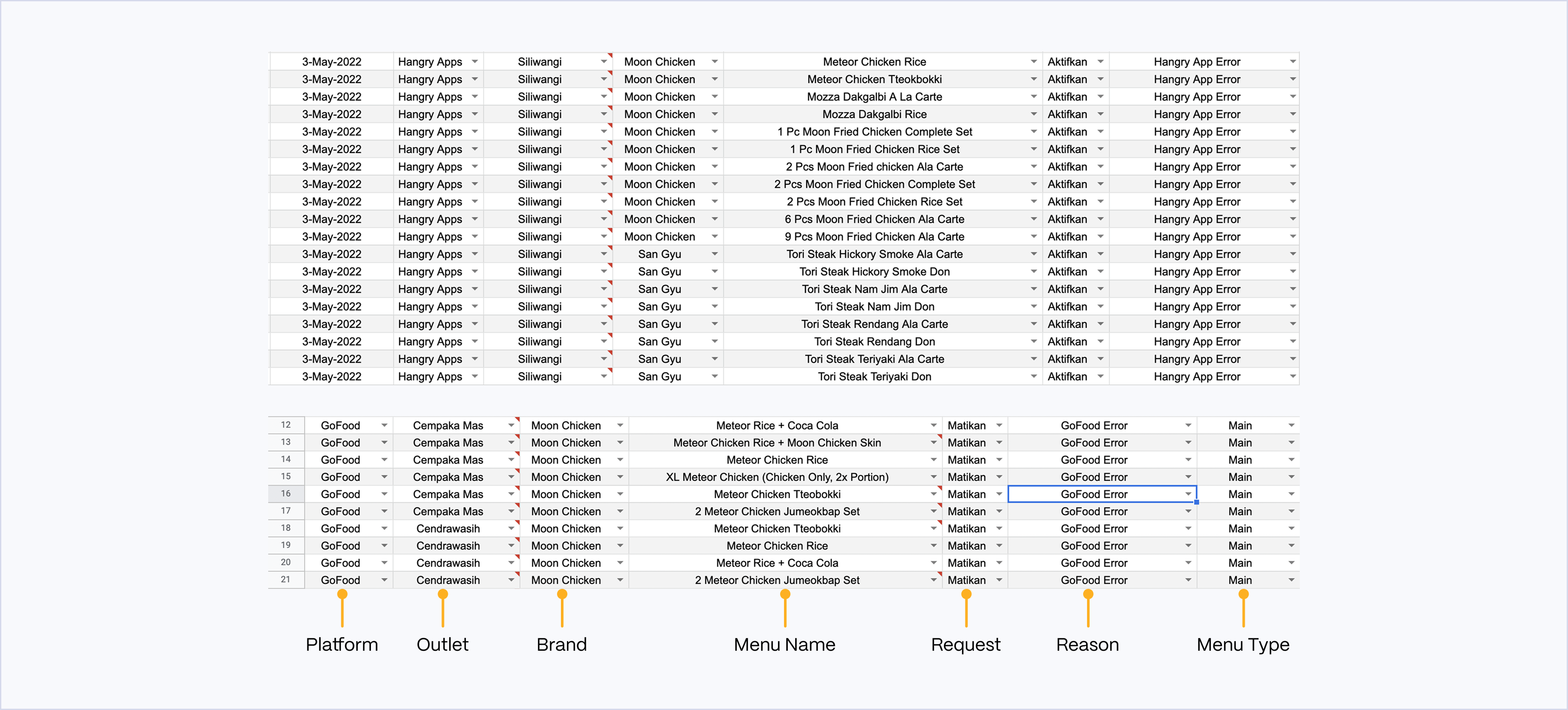
Task: Click cell 1 Pc Moon Fried Chicken Rice Set
Action: pos(882,149)
